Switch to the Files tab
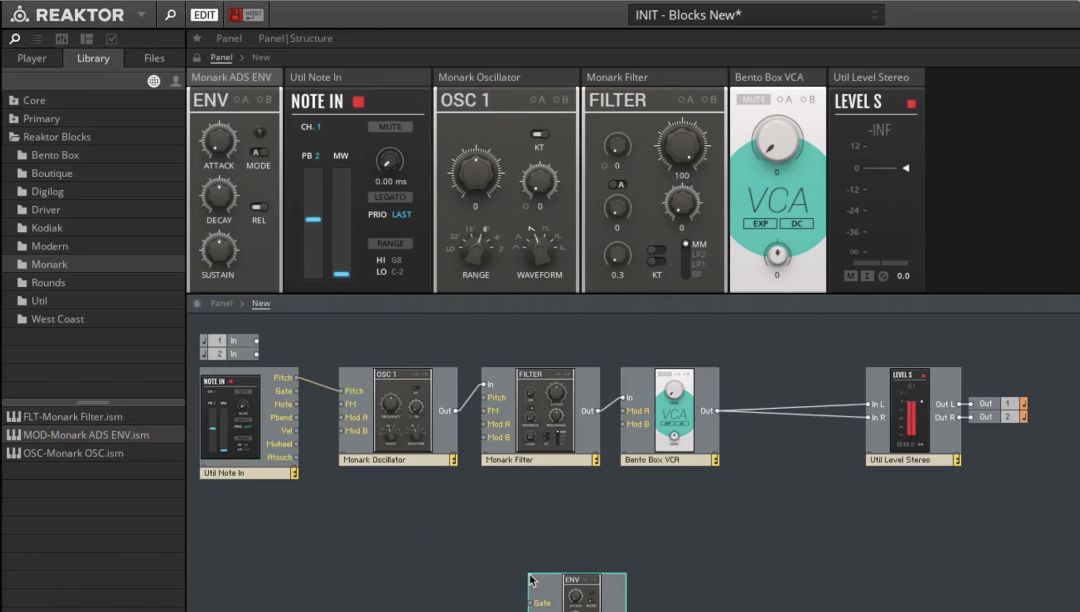 (154, 59)
